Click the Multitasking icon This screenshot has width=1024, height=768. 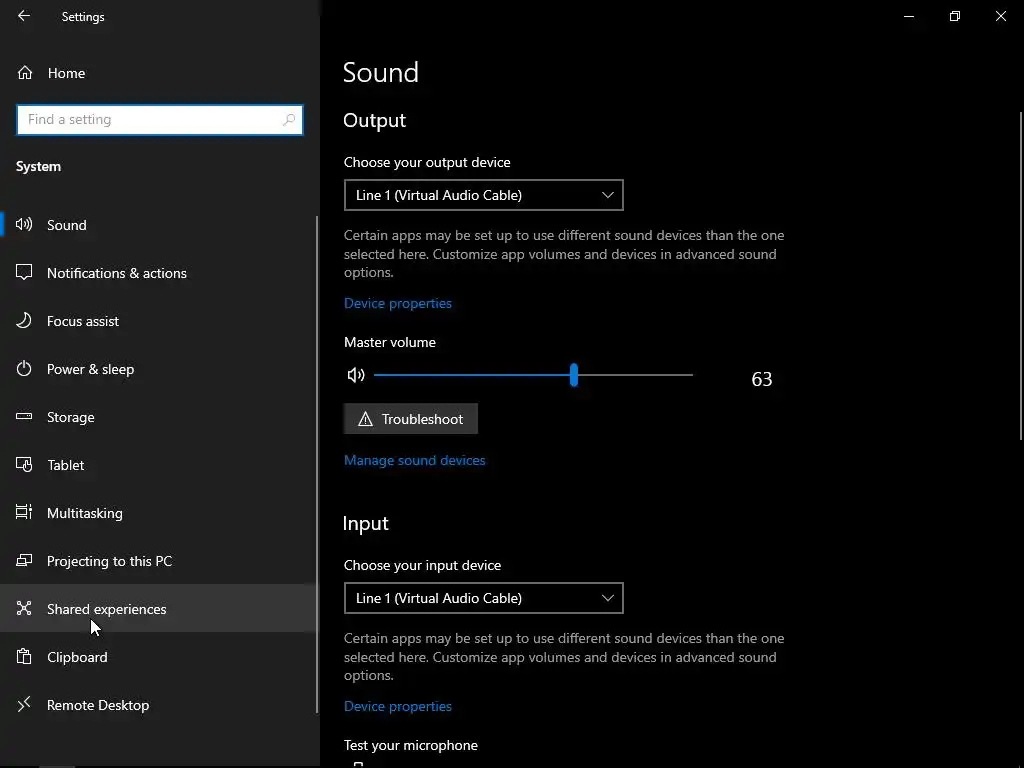(x=25, y=513)
